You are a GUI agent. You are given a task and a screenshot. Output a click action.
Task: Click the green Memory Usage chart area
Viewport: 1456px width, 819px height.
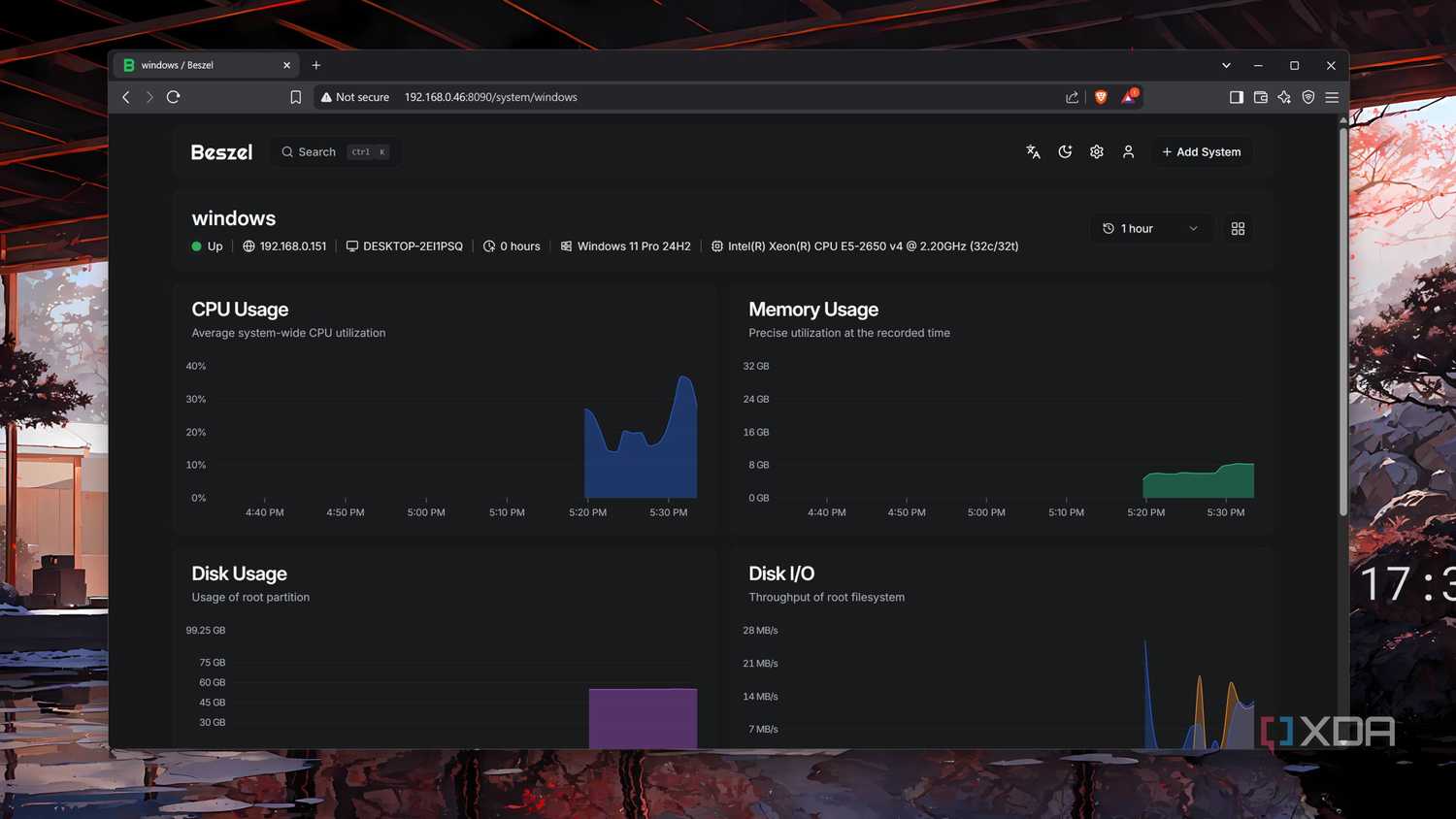pyautogui.click(x=1199, y=481)
